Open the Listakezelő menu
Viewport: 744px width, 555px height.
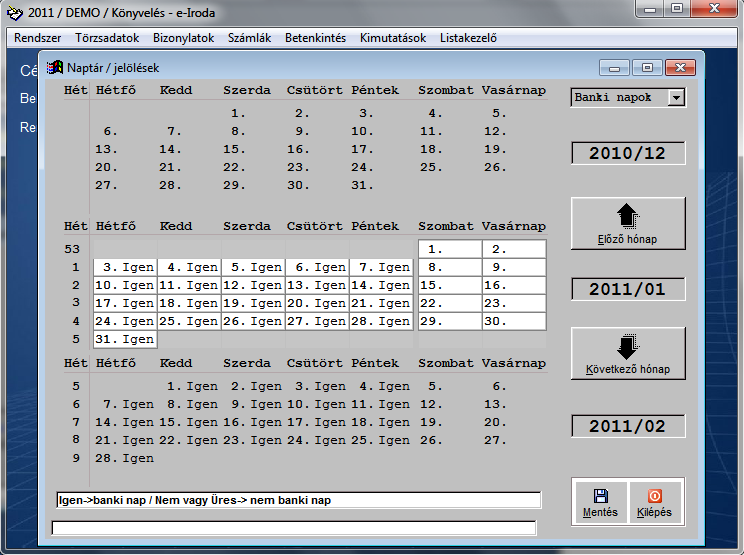click(468, 38)
